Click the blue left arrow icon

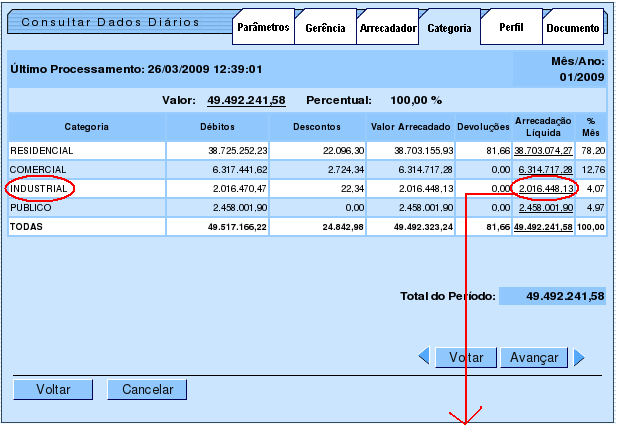click(x=423, y=357)
